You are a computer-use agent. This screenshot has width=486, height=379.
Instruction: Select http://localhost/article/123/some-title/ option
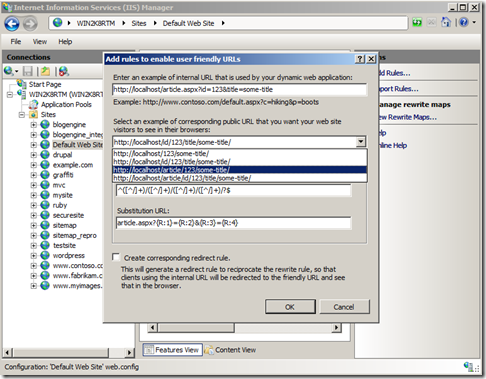240,170
